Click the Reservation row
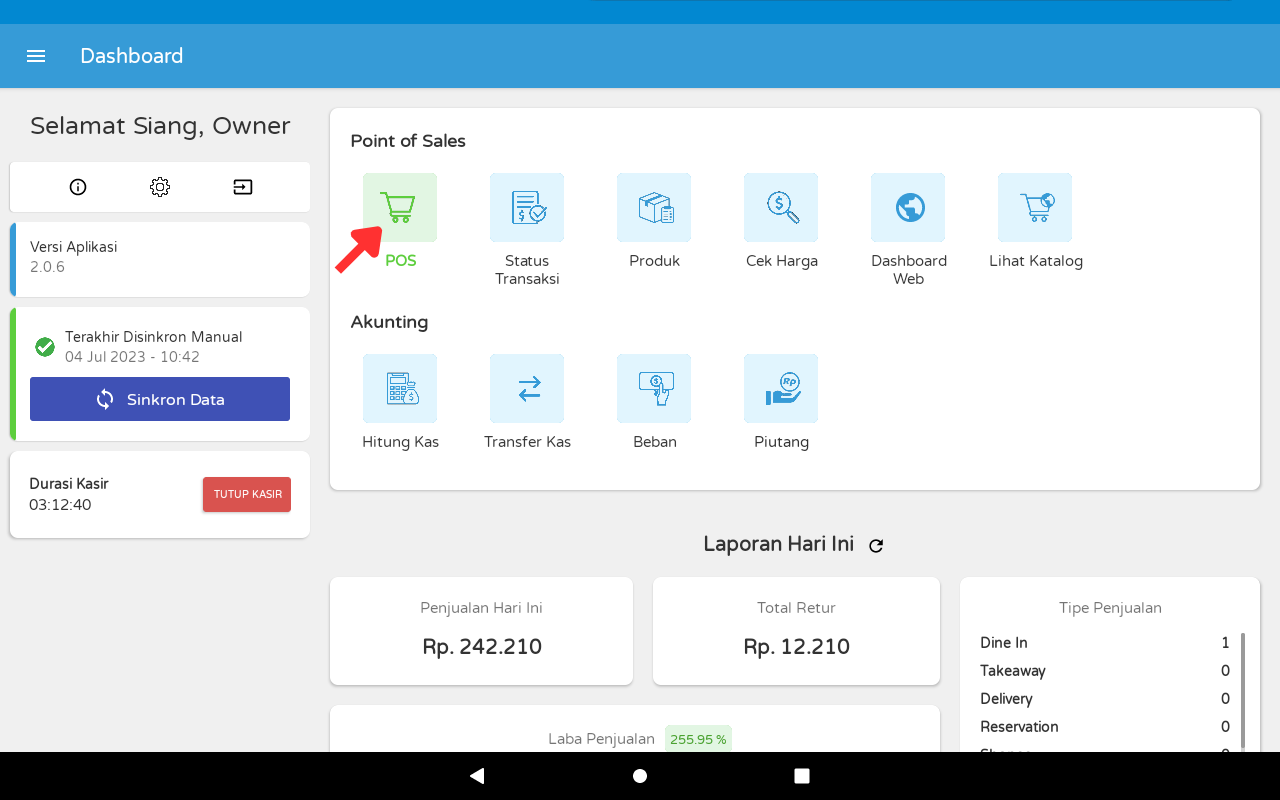Image resolution: width=1280 pixels, height=800 pixels. [1105, 727]
